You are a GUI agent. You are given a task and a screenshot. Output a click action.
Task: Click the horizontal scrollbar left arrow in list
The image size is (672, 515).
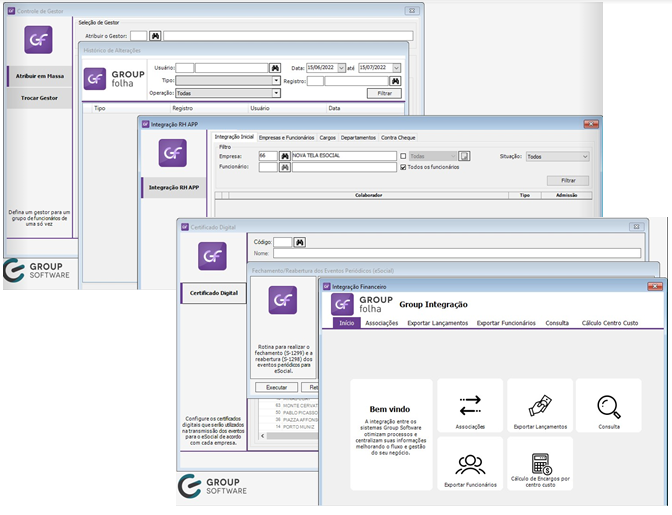coord(263,436)
